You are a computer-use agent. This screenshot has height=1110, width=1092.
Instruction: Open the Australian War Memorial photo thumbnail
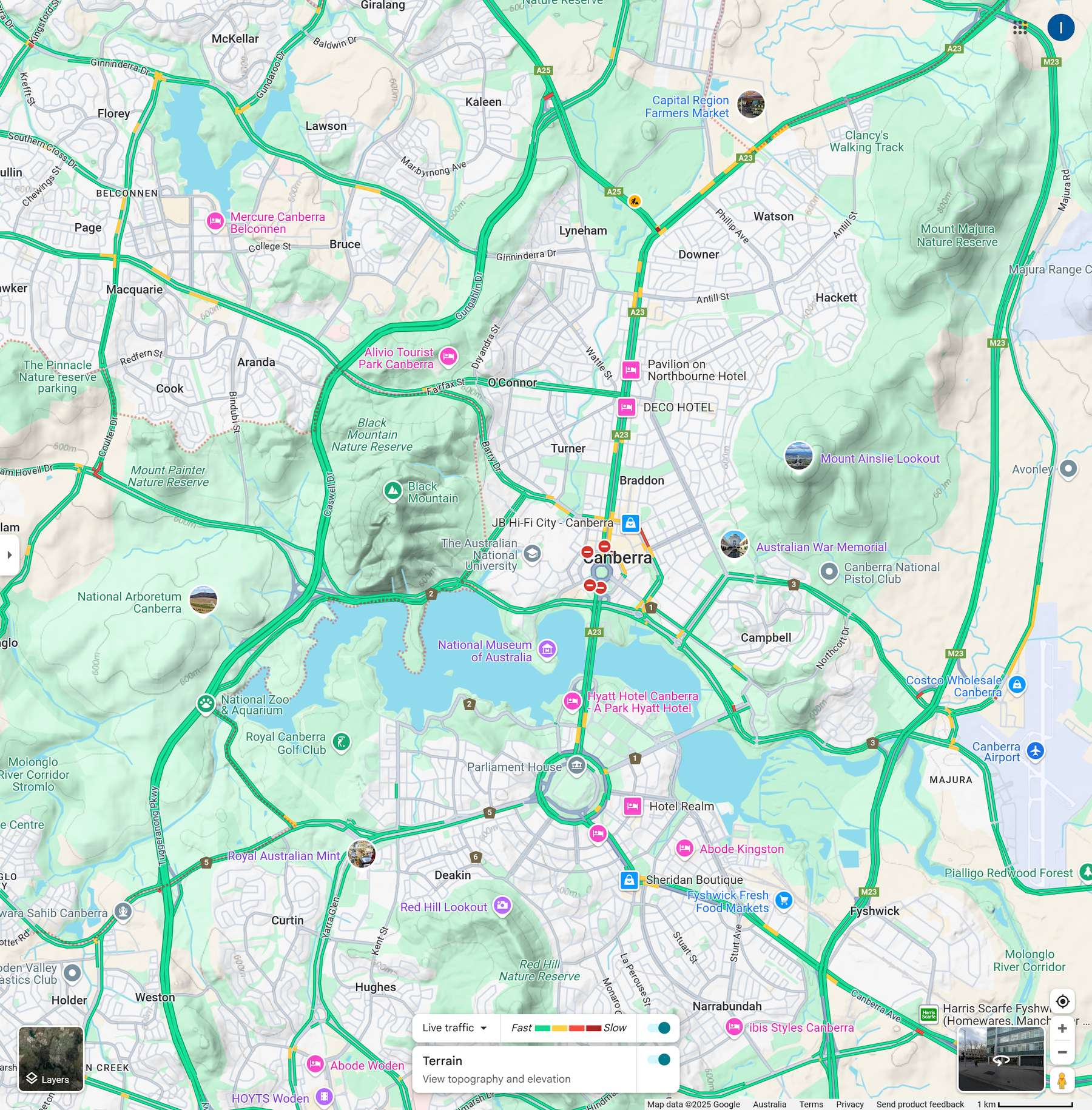click(x=734, y=544)
